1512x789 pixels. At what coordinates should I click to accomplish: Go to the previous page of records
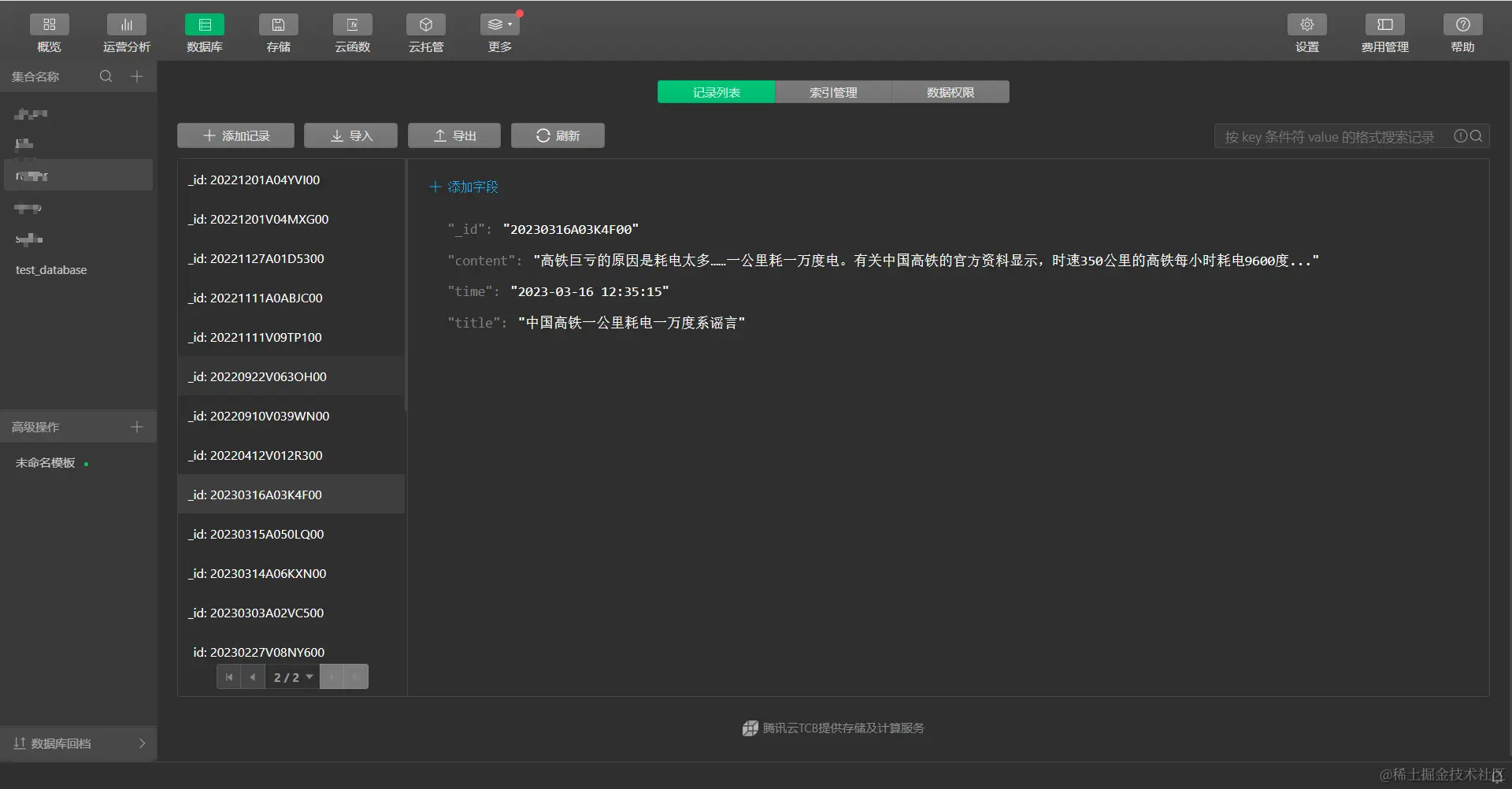pyautogui.click(x=253, y=676)
